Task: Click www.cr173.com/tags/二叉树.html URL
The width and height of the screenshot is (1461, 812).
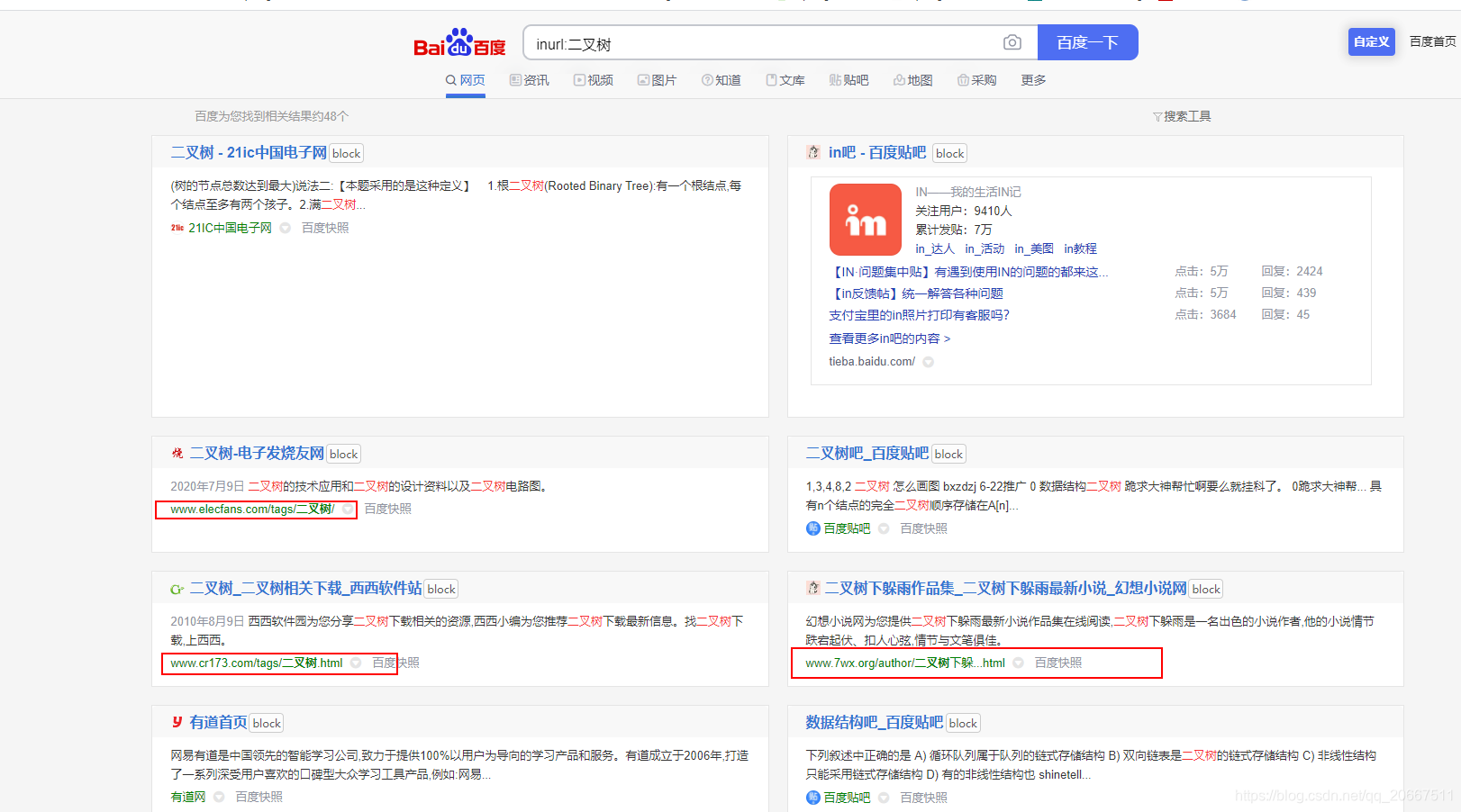Action: pyautogui.click(x=257, y=663)
